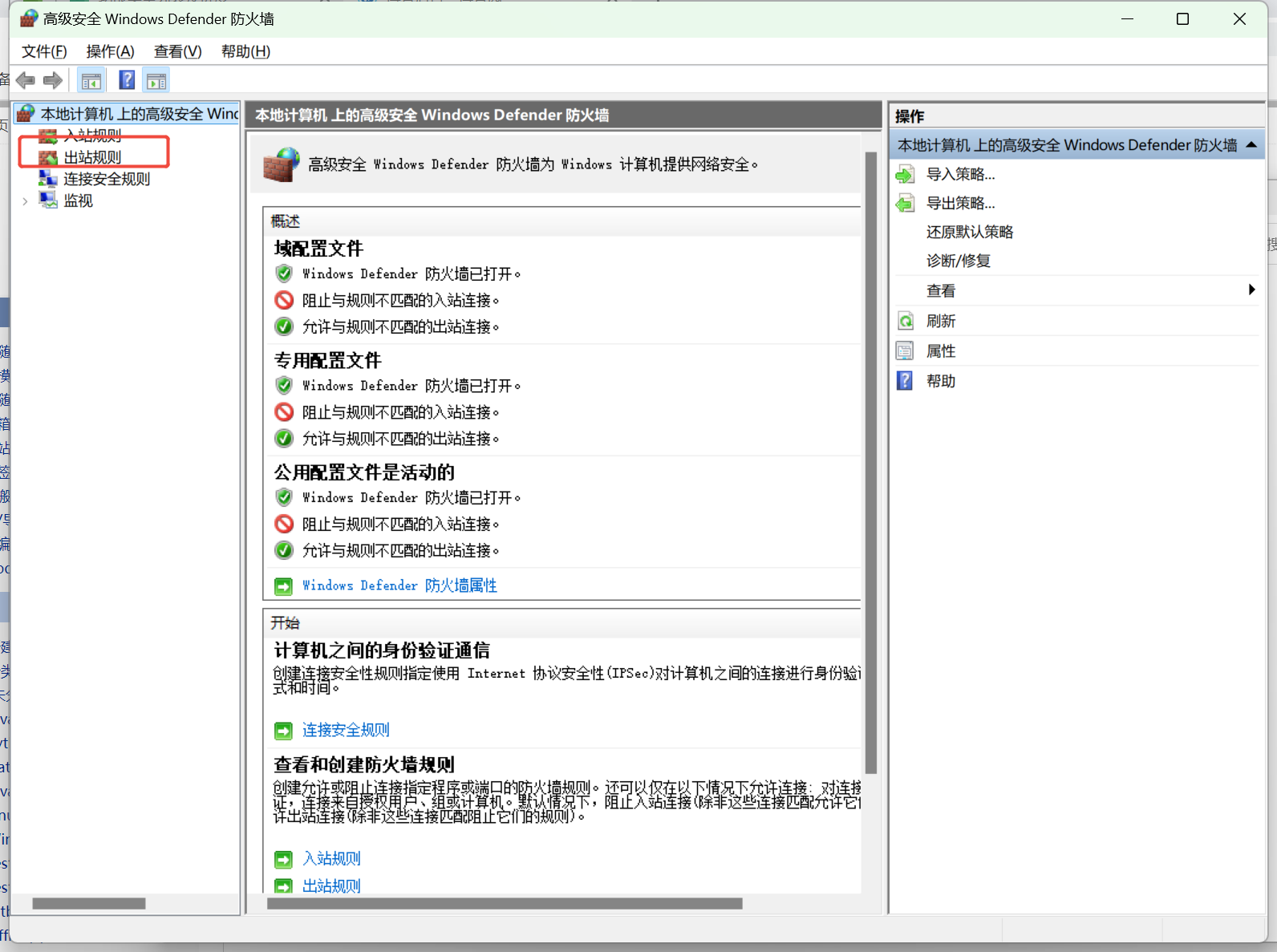The width and height of the screenshot is (1277, 952).
Task: Click the Forward arrow toolbar icon
Action: pyautogui.click(x=53, y=80)
